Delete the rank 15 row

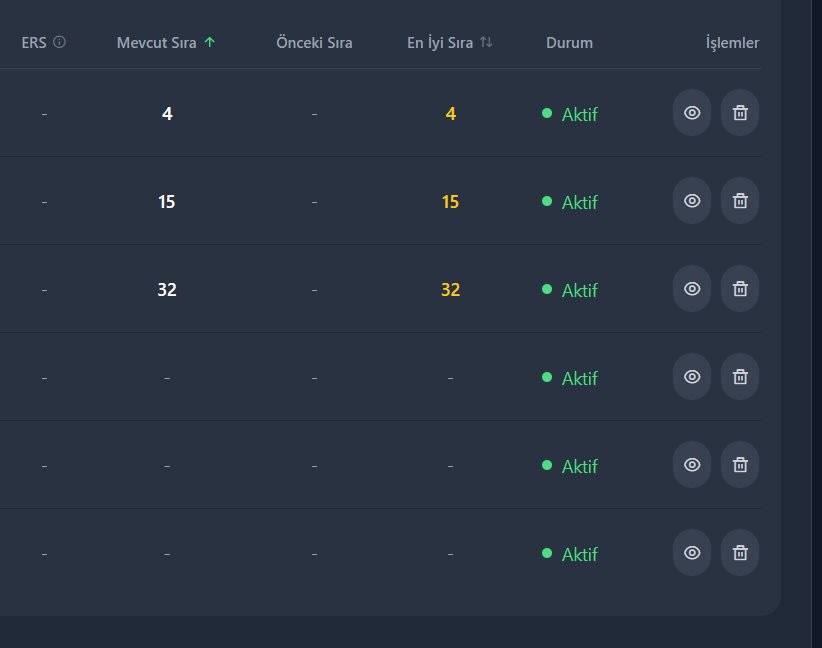click(740, 201)
